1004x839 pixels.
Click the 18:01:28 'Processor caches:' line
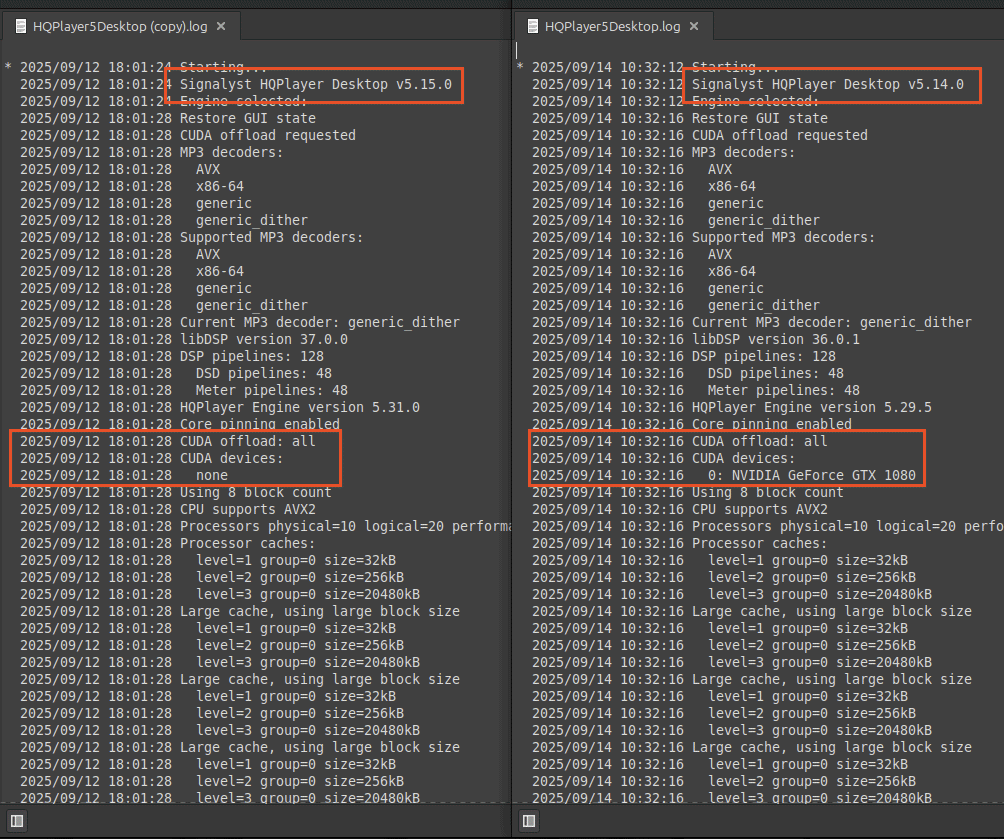point(168,543)
